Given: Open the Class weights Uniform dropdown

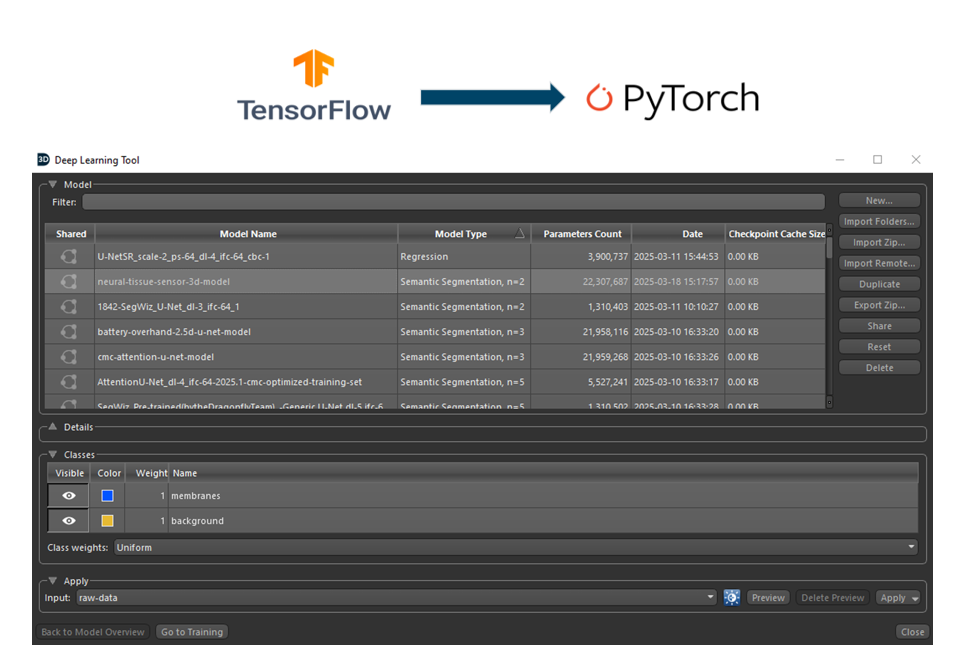Looking at the screenshot, I should tap(515, 548).
